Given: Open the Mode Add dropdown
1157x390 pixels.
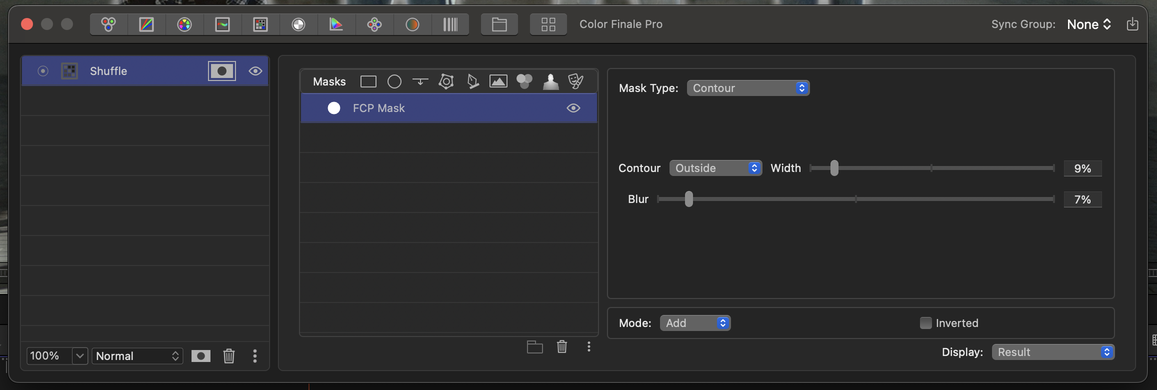Looking at the screenshot, I should click(695, 323).
